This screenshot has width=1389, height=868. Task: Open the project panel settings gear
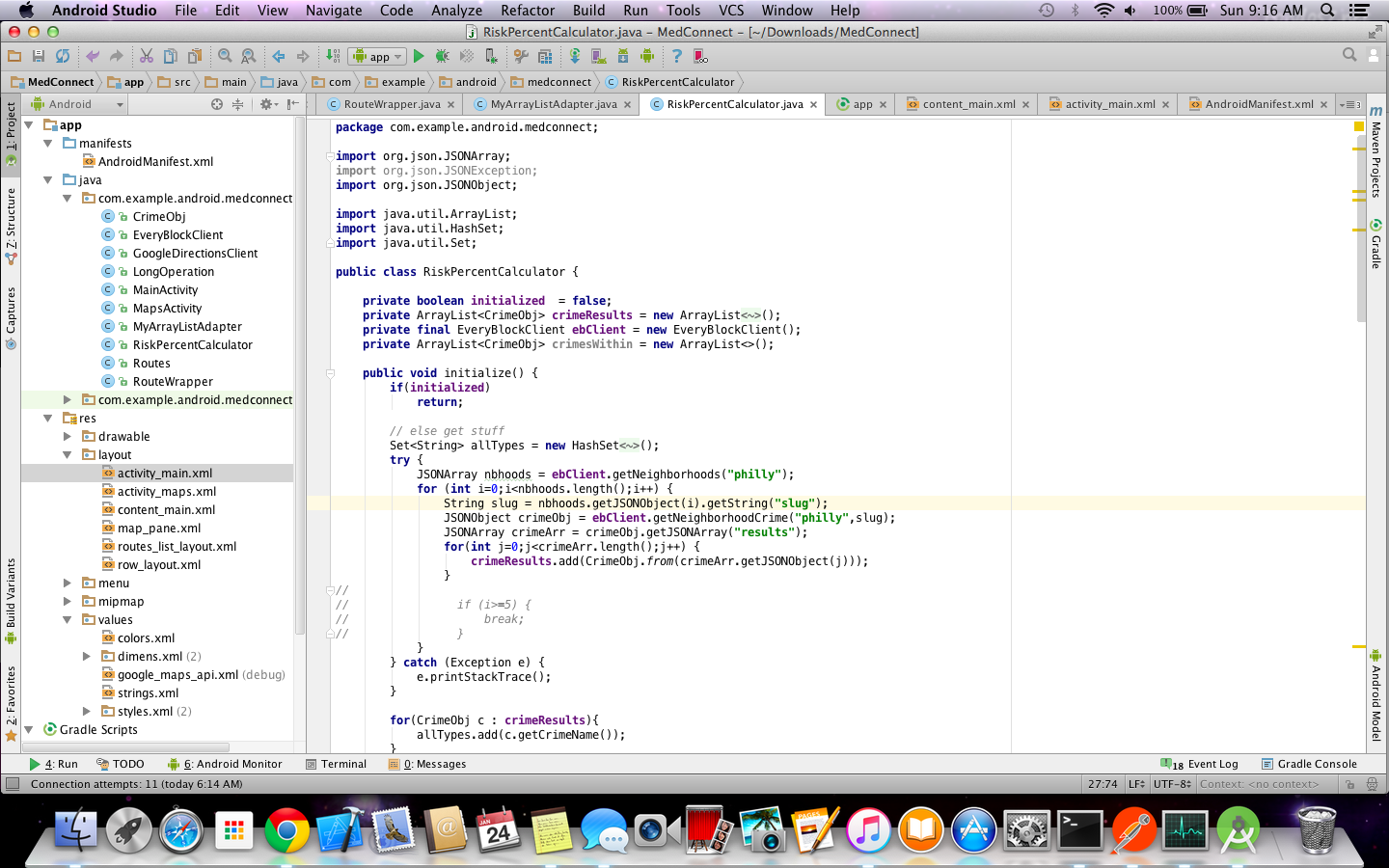(x=266, y=104)
